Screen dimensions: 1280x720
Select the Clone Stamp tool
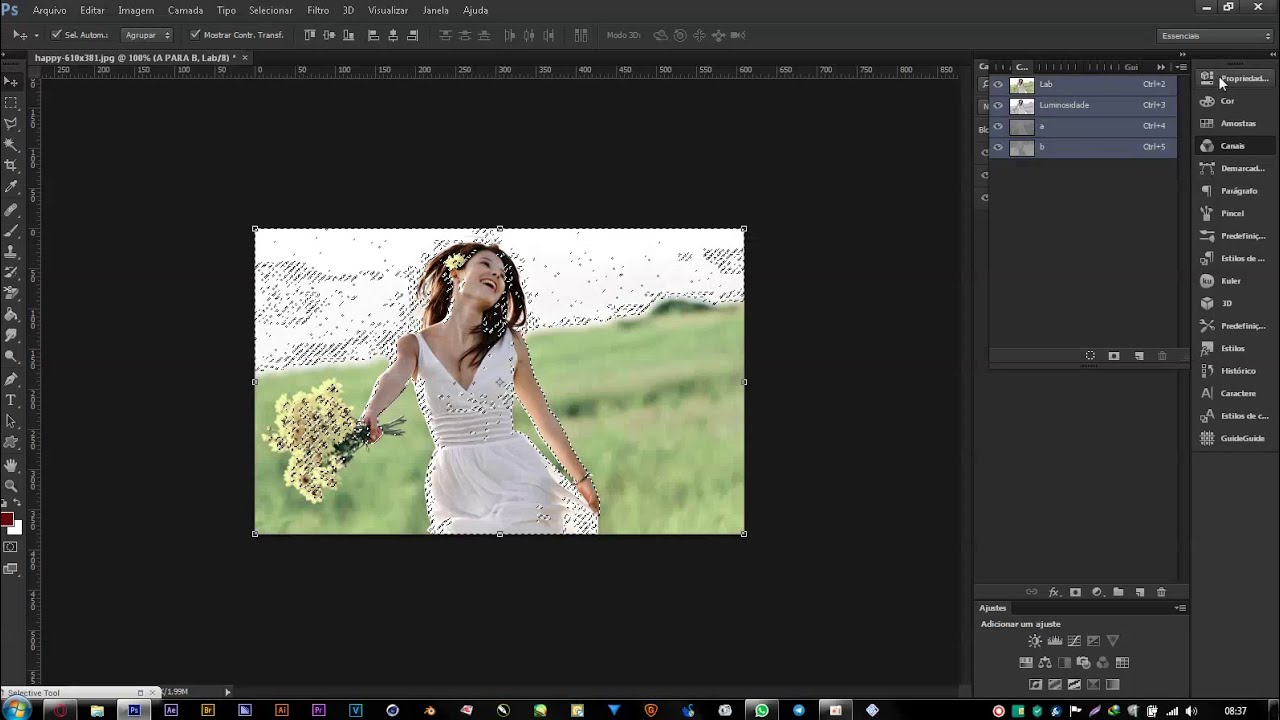(x=11, y=251)
